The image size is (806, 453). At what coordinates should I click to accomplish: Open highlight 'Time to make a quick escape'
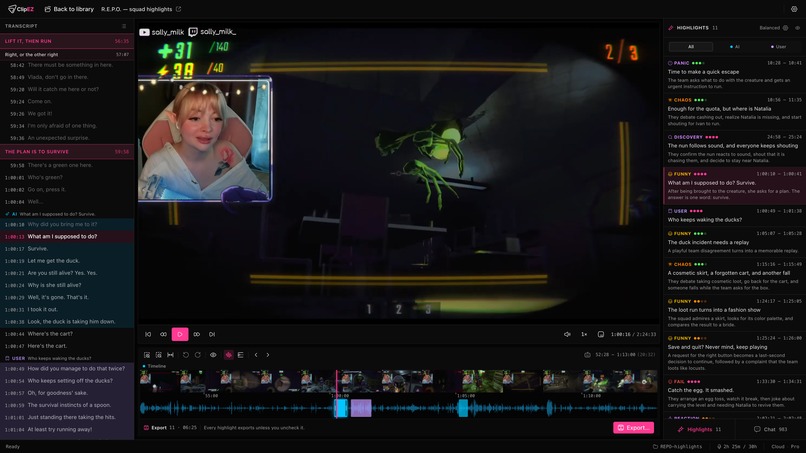[x=734, y=75]
